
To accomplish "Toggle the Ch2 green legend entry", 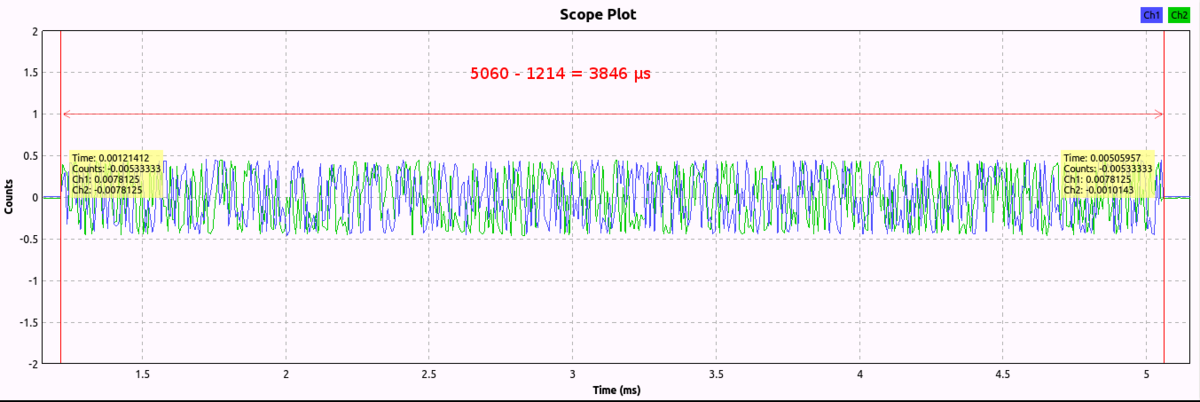I will pos(1178,15).
